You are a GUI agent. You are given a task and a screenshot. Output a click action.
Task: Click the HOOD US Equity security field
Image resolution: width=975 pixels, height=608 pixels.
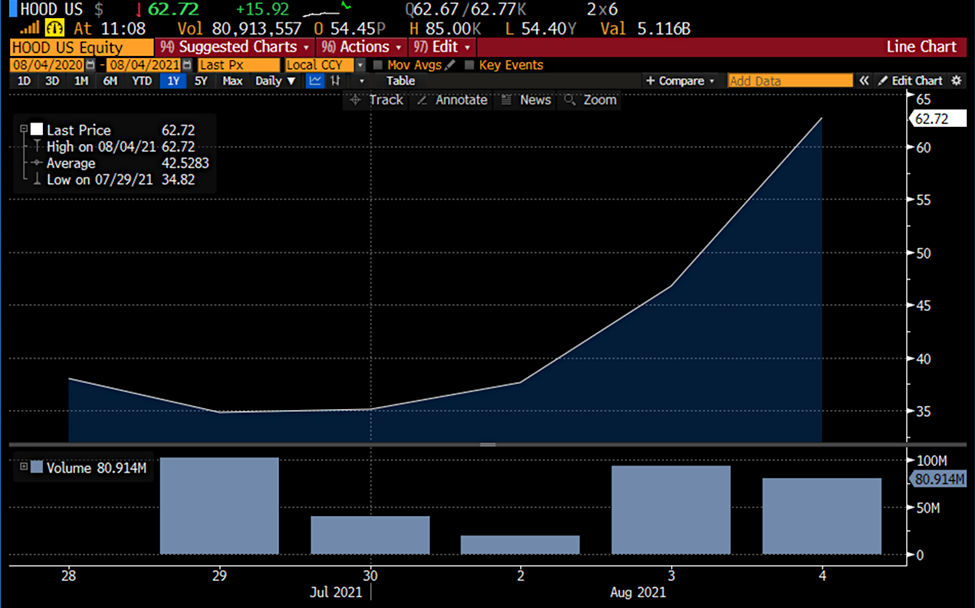click(x=81, y=47)
